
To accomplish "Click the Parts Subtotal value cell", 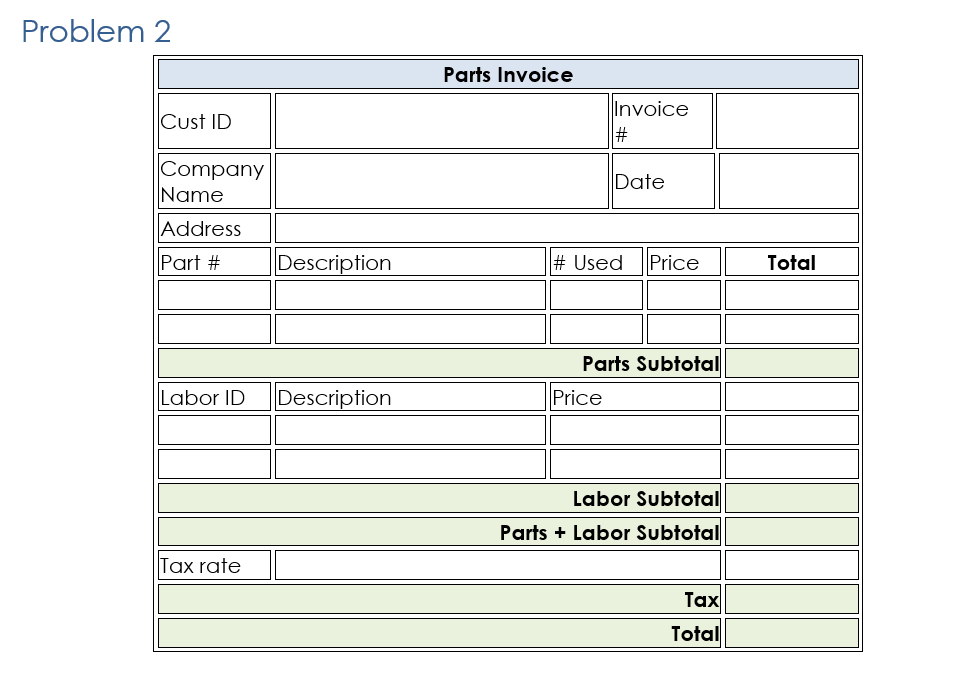I will [791, 362].
